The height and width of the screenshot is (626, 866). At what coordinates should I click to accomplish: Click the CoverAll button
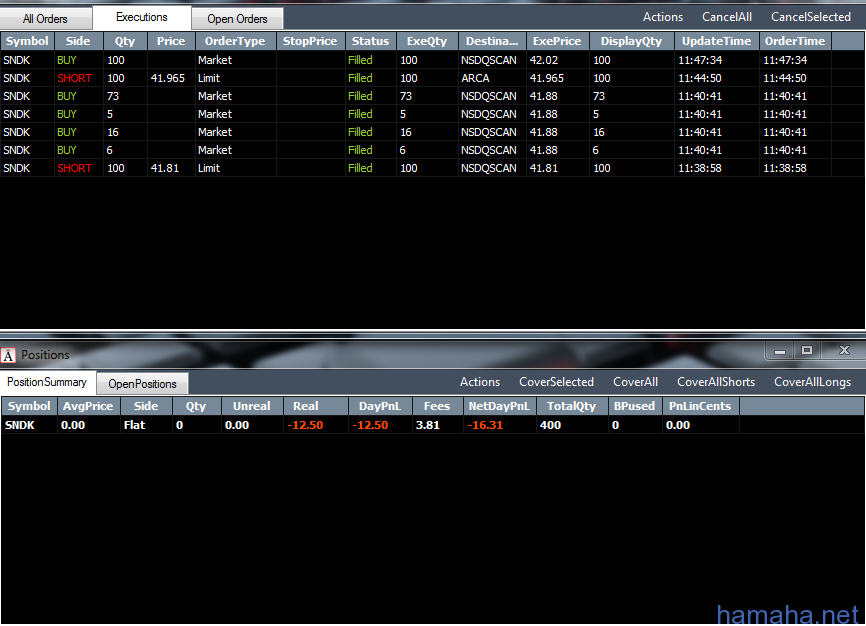click(635, 382)
